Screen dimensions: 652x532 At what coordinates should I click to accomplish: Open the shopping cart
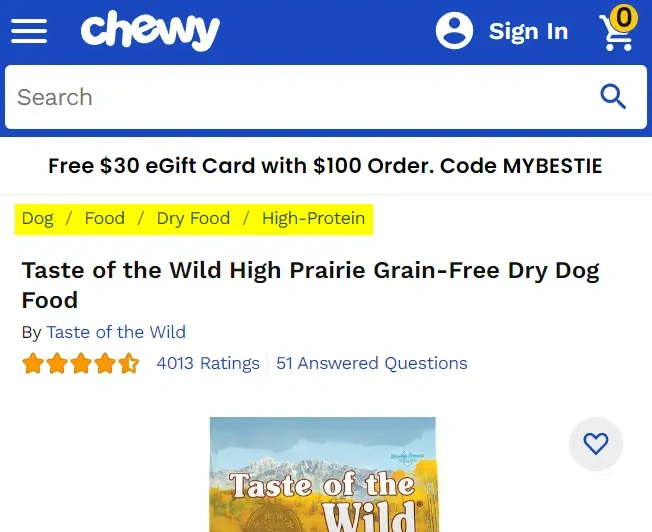(x=615, y=35)
